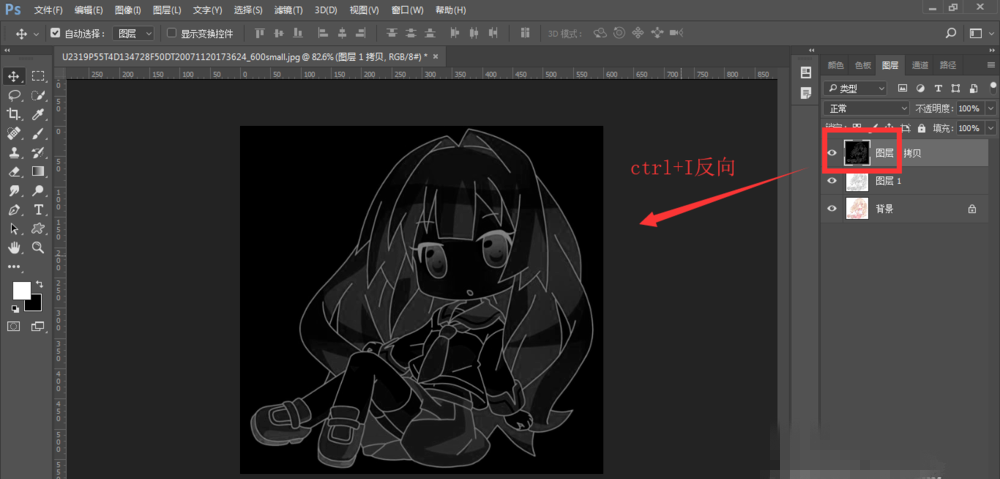
Task: Open the opacity (不透明度) slider arrow
Action: 990,108
